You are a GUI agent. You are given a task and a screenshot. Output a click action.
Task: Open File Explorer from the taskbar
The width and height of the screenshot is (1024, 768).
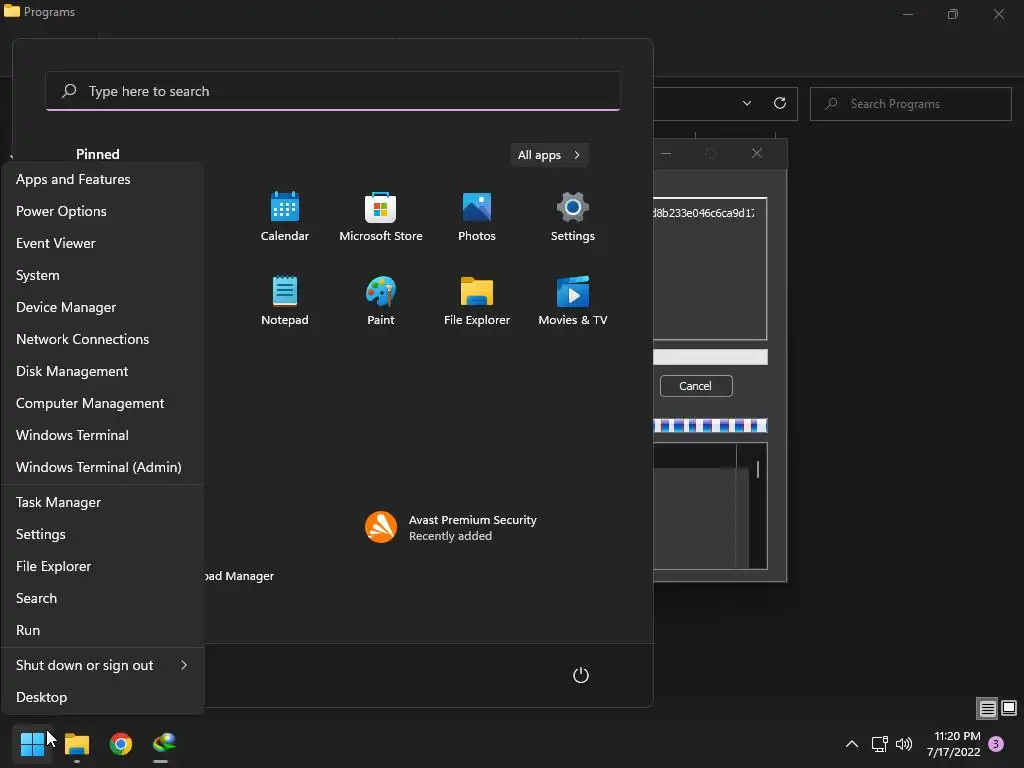(x=77, y=744)
